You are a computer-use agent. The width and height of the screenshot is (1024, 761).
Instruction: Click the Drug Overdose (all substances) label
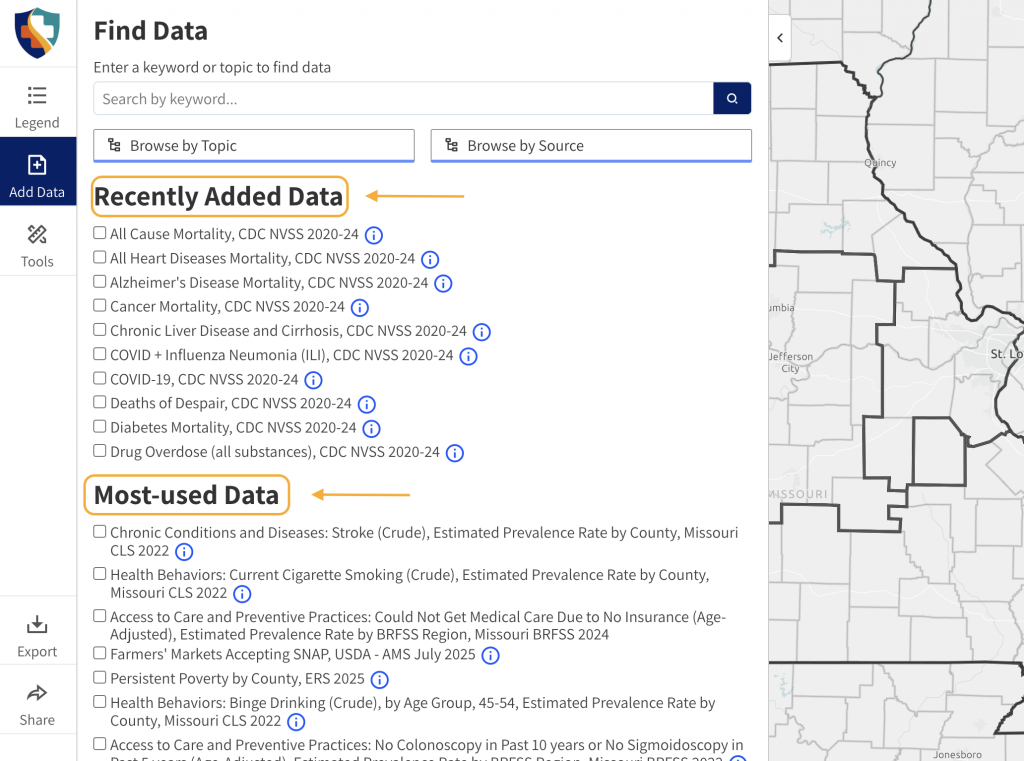coord(275,452)
